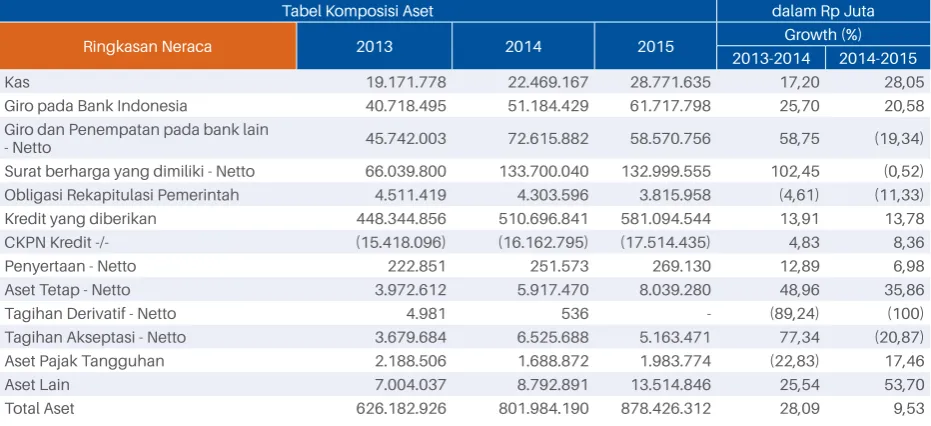Viewport: 931px width, 426px height.
Task: Select the 2014 column header
Action: 523,46
